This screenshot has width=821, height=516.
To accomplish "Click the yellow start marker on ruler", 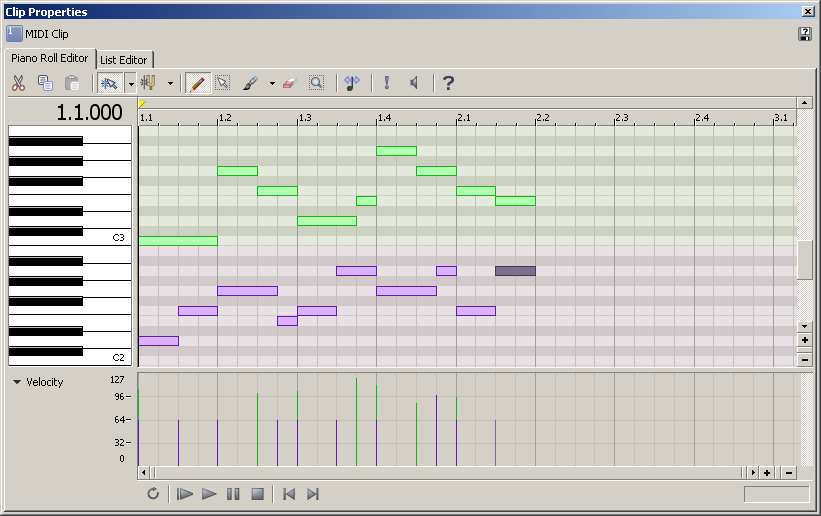I will pos(142,104).
